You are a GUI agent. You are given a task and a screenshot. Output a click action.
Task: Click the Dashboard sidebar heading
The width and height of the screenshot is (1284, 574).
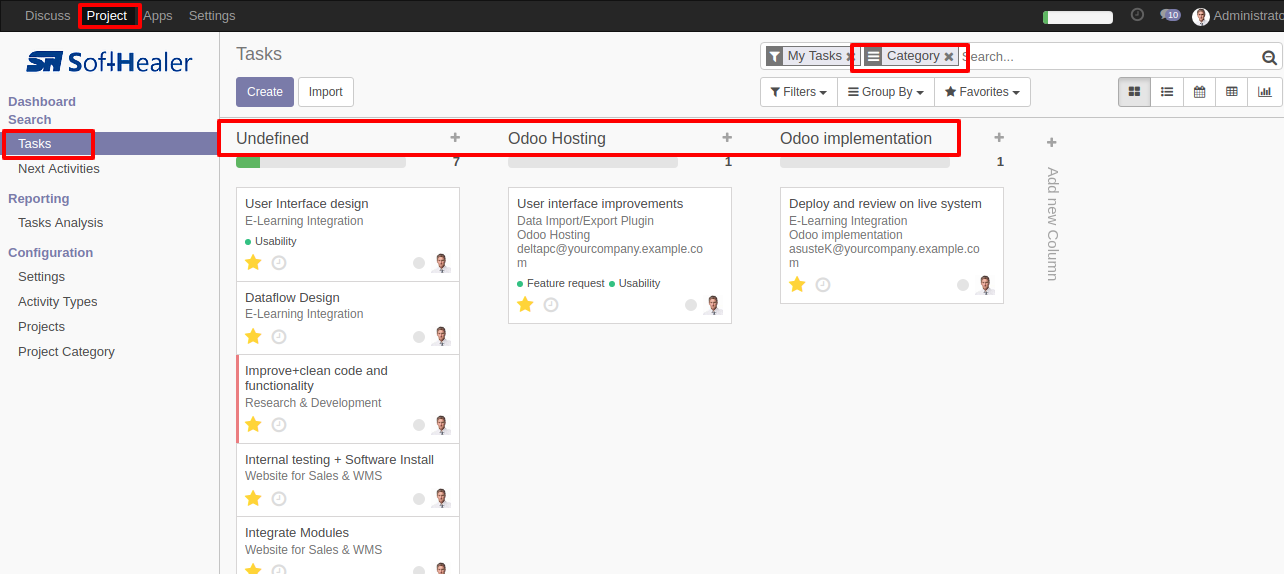pyautogui.click(x=42, y=102)
